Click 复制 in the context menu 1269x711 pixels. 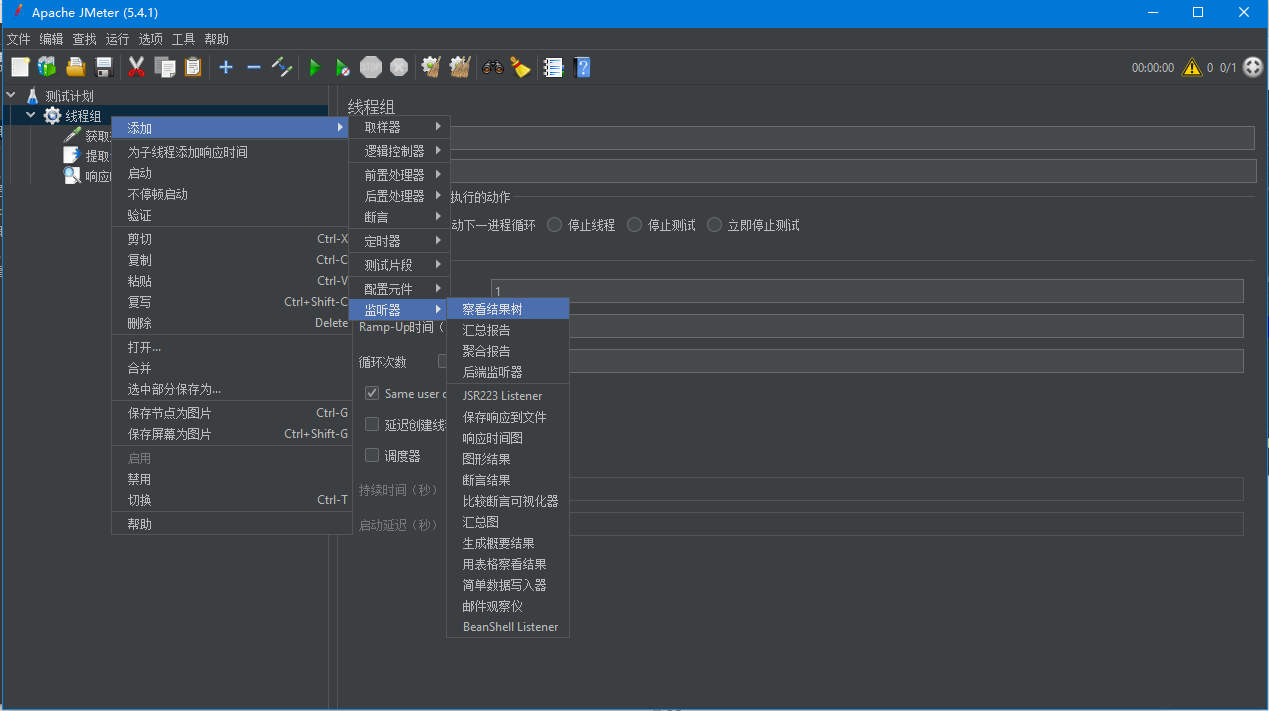[231, 260]
